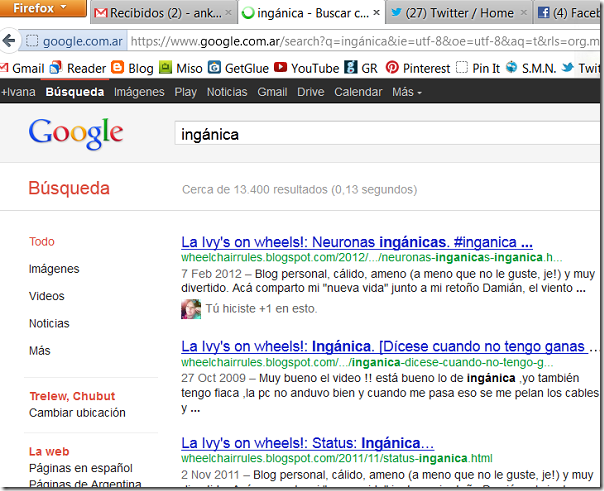Click the status-inganica.html green URL
Viewport: 604px width, 491px height.
pyautogui.click(x=337, y=458)
